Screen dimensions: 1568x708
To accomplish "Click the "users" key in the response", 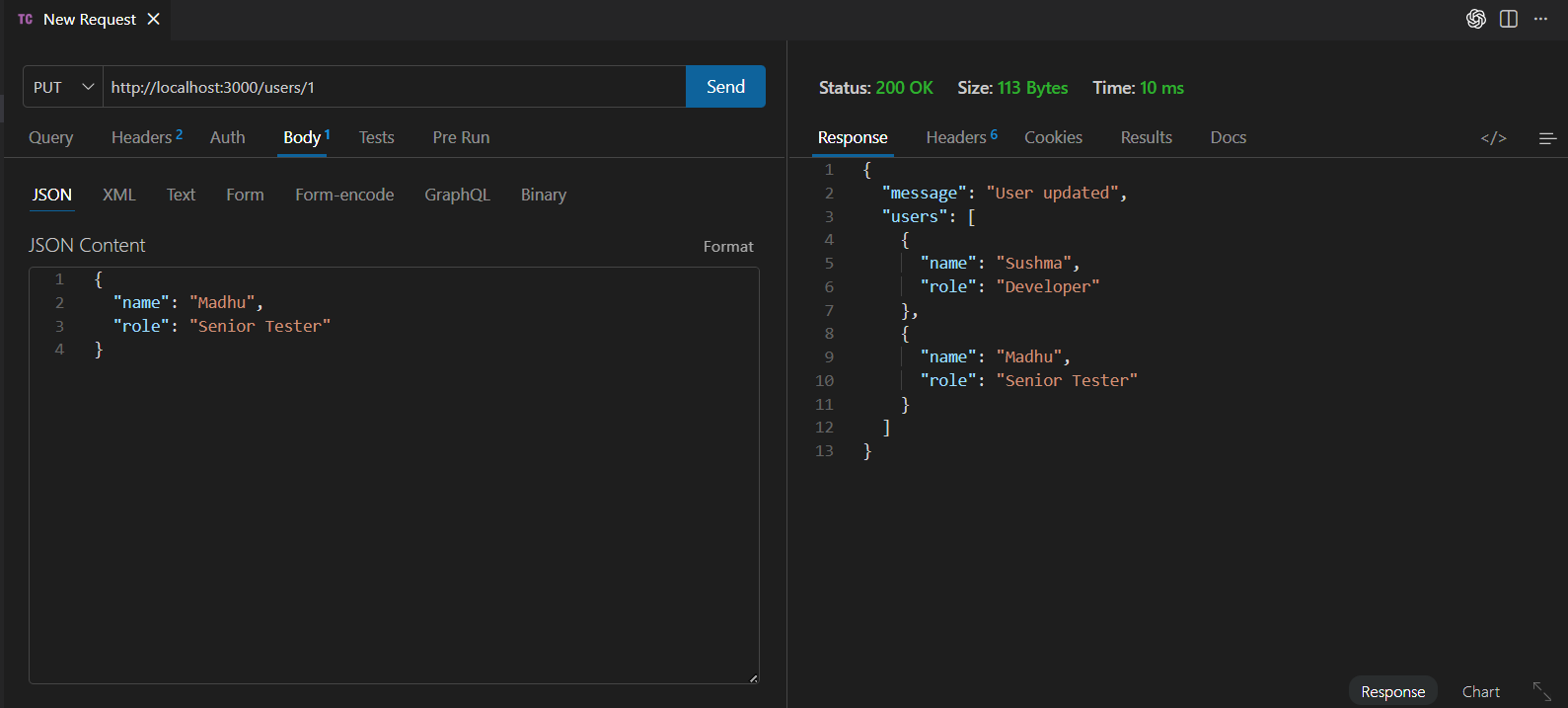I will [915, 216].
